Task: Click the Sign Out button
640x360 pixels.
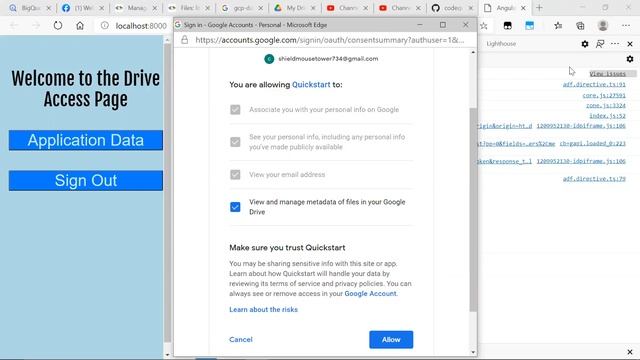Action: 86,180
